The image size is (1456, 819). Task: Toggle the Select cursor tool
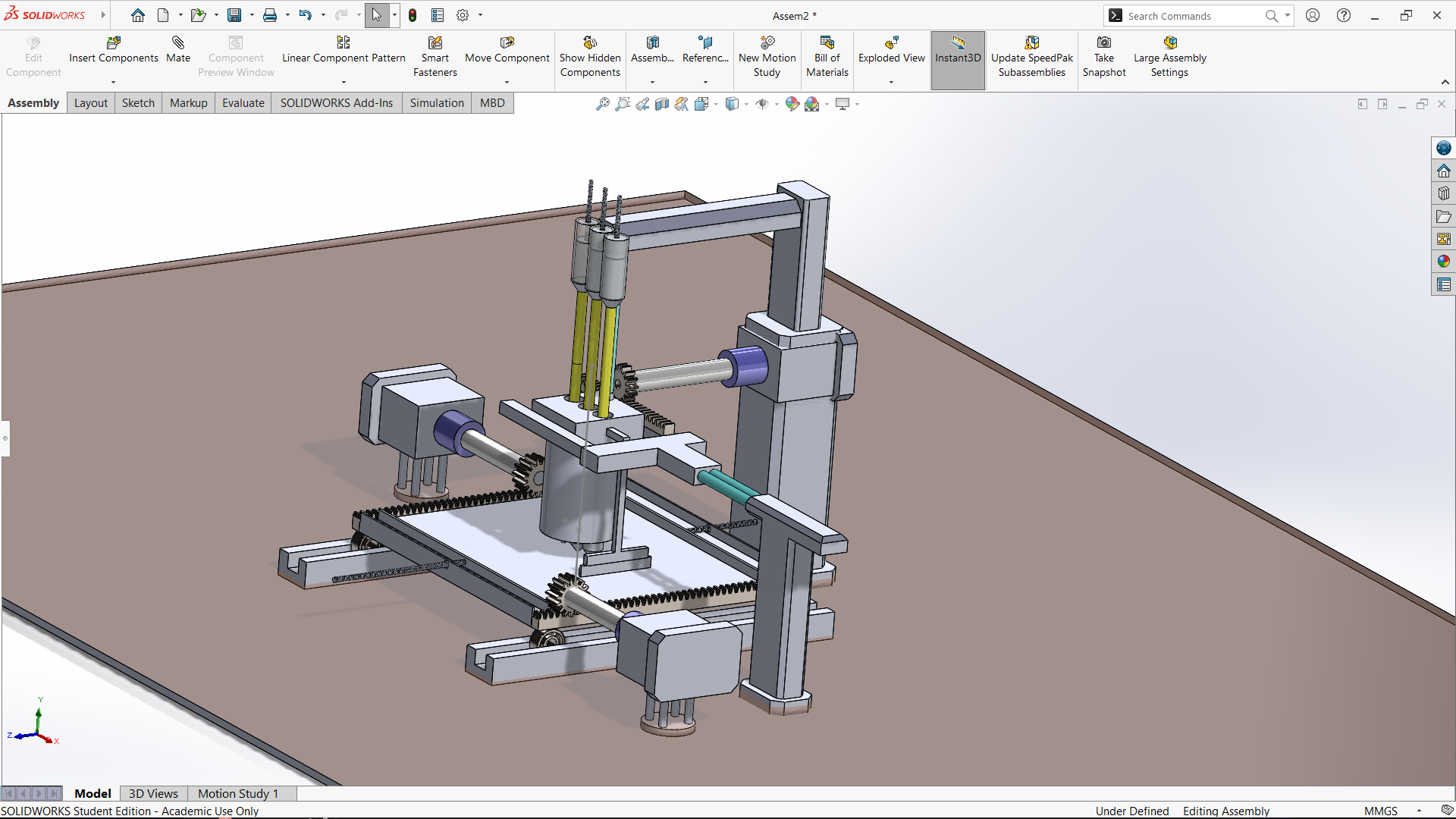point(377,15)
